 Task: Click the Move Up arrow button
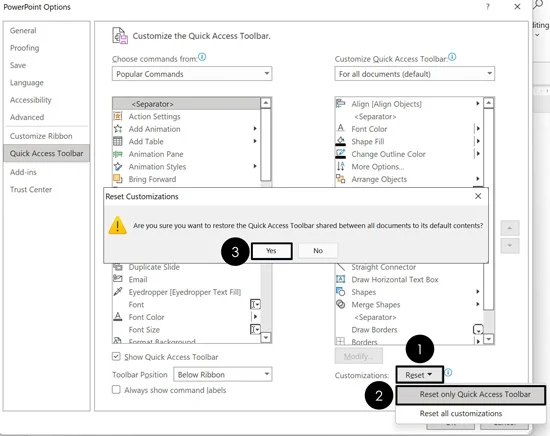pos(510,228)
